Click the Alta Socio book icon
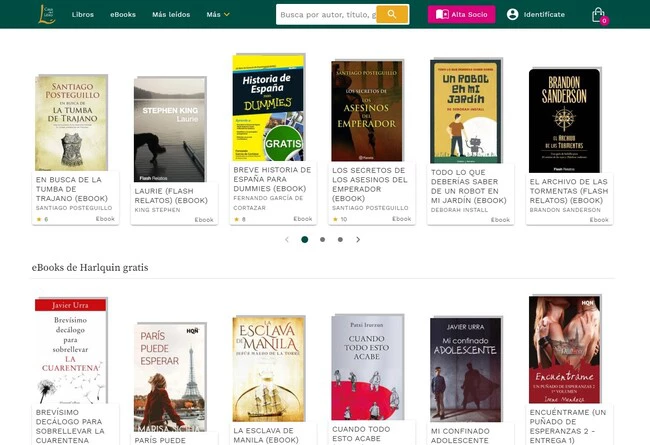This screenshot has height=445, width=650. 442,15
